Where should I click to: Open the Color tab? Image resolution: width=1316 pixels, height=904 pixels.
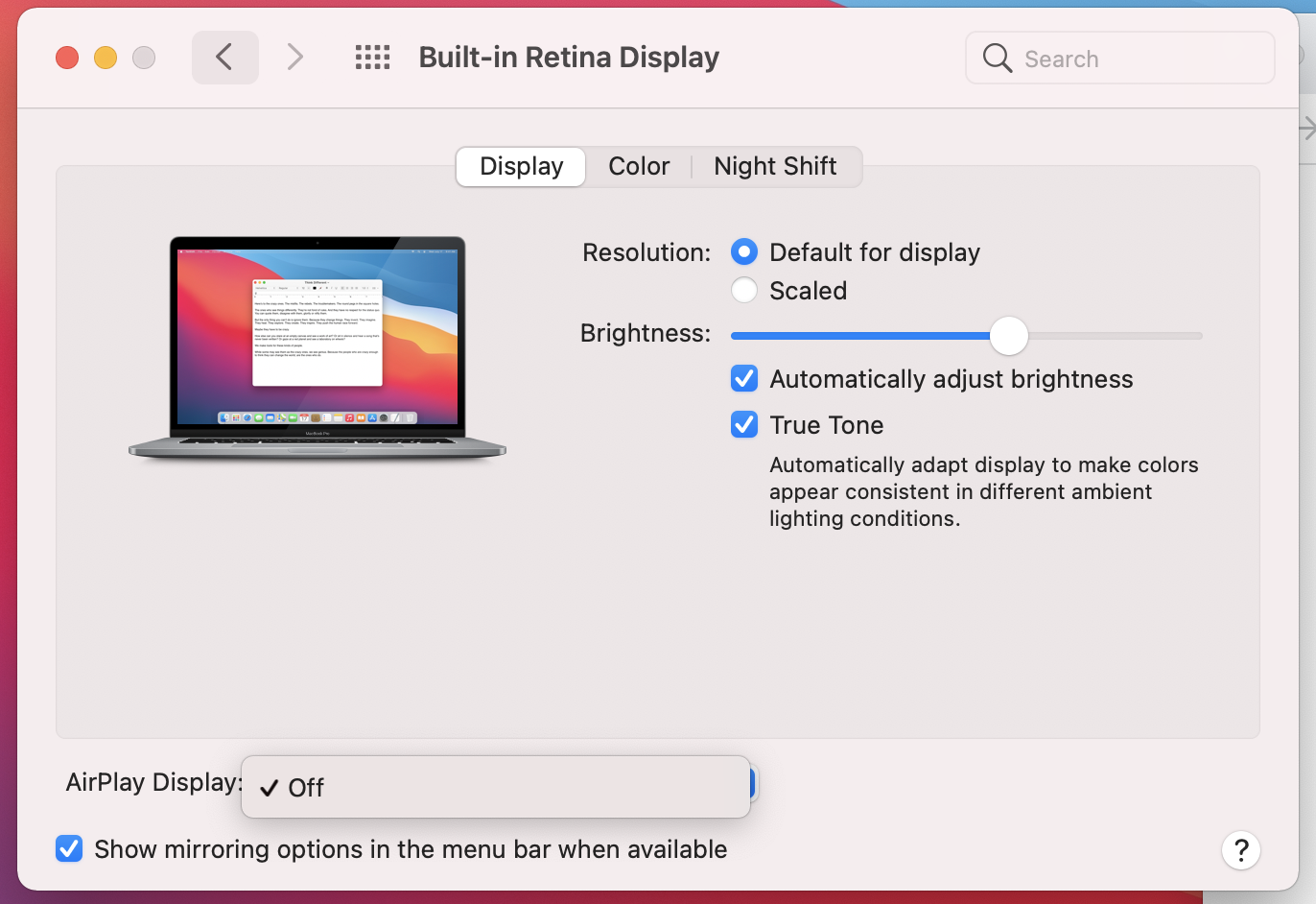point(639,167)
